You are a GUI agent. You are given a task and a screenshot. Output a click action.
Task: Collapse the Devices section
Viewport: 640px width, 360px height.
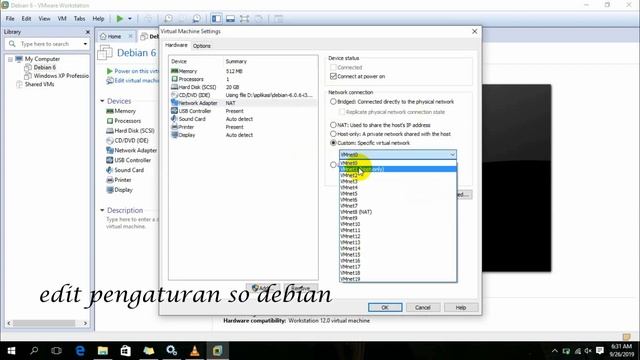coord(102,101)
